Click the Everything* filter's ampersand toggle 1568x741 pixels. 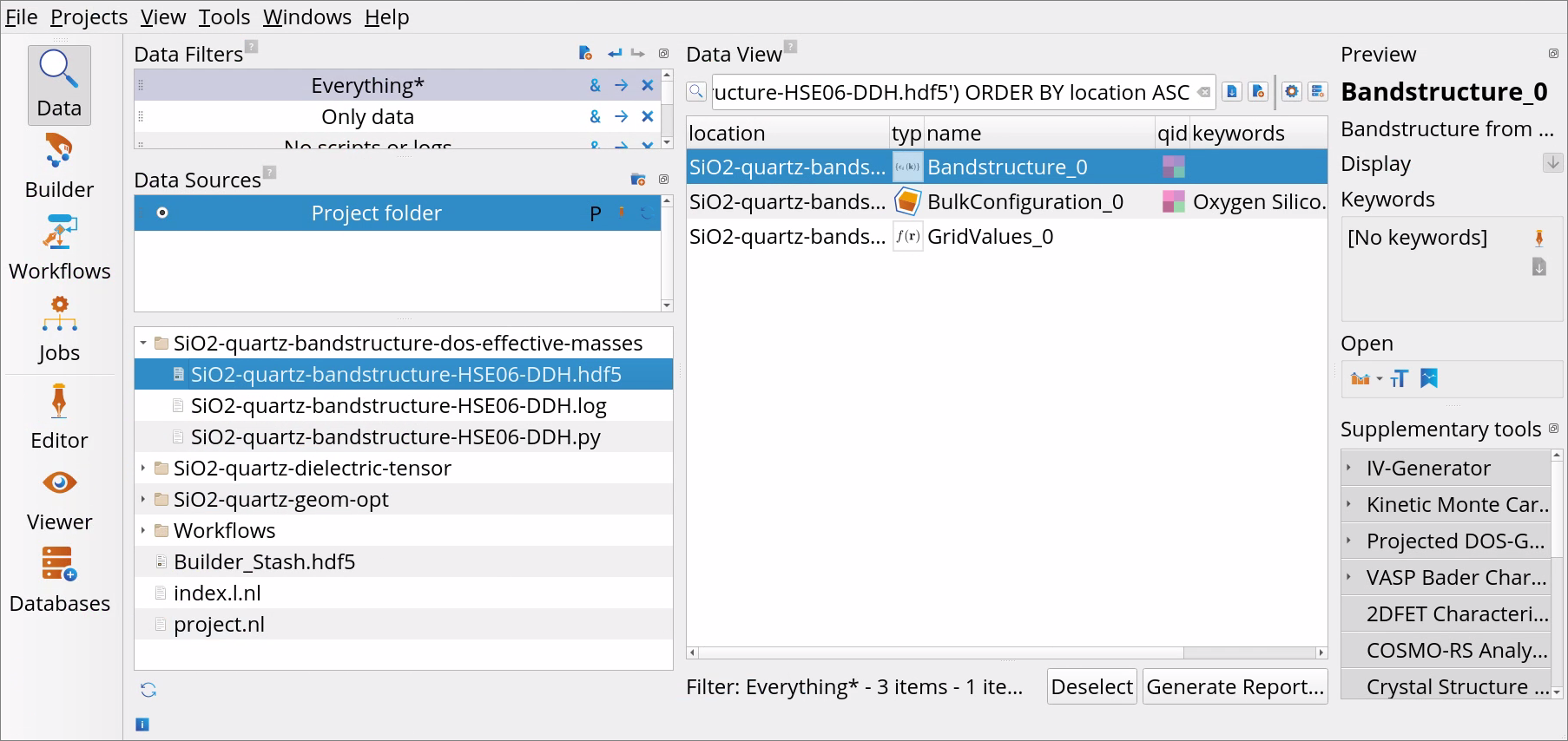click(x=595, y=85)
